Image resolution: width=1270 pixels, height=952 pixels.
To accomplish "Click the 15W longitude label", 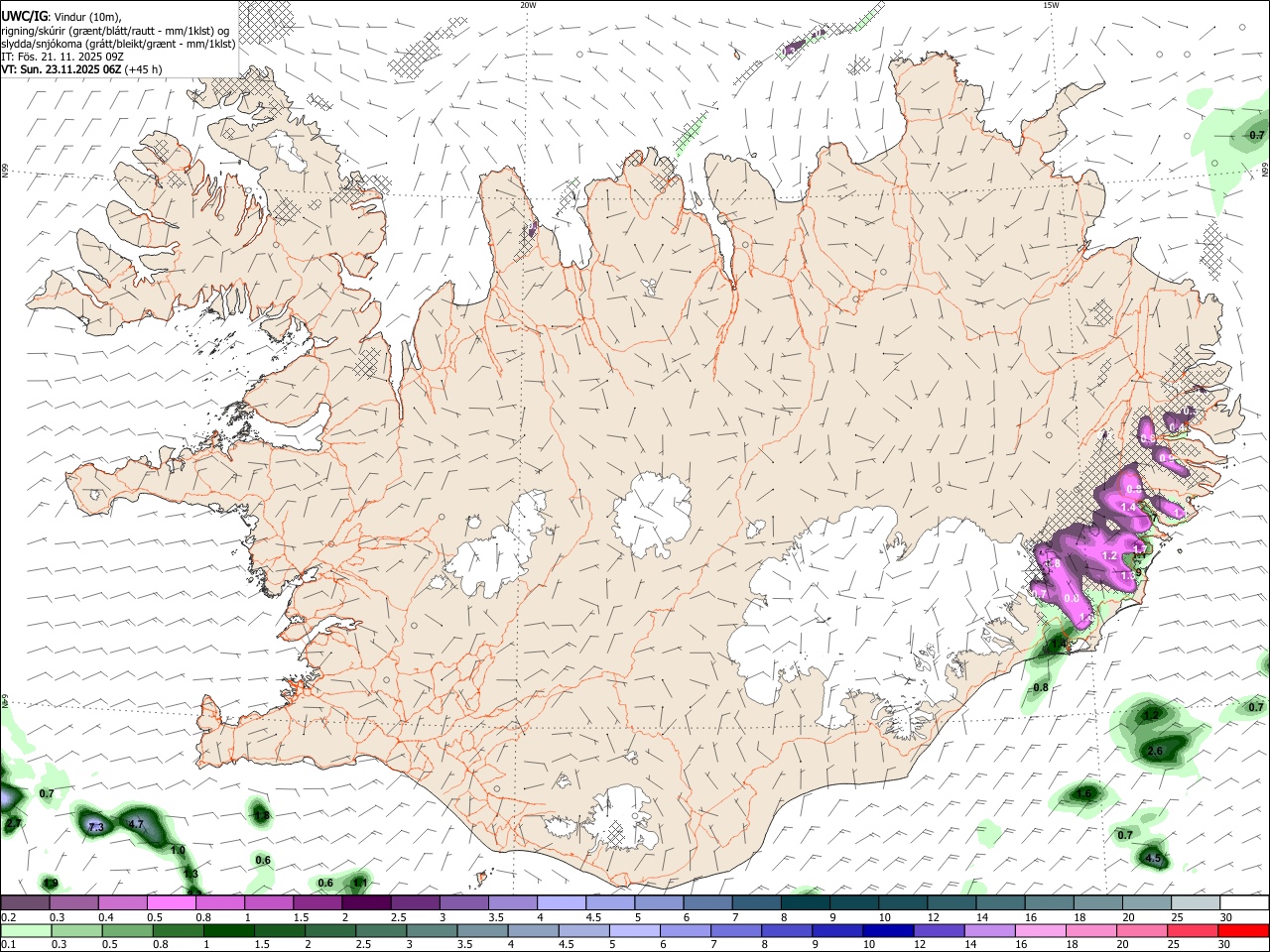I will tap(1051, 5).
